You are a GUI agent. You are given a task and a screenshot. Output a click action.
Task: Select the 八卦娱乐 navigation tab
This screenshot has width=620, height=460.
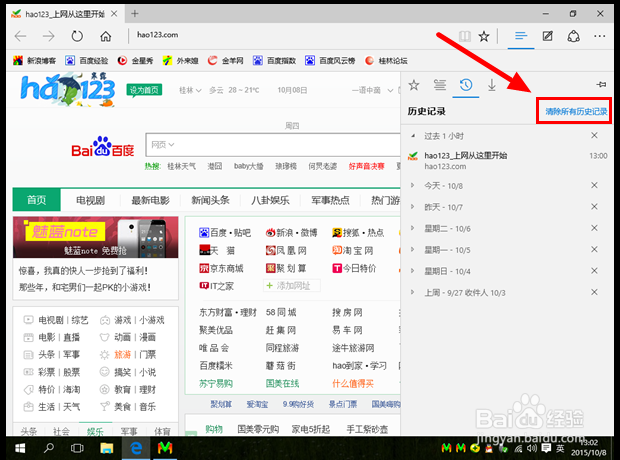(x=270, y=200)
